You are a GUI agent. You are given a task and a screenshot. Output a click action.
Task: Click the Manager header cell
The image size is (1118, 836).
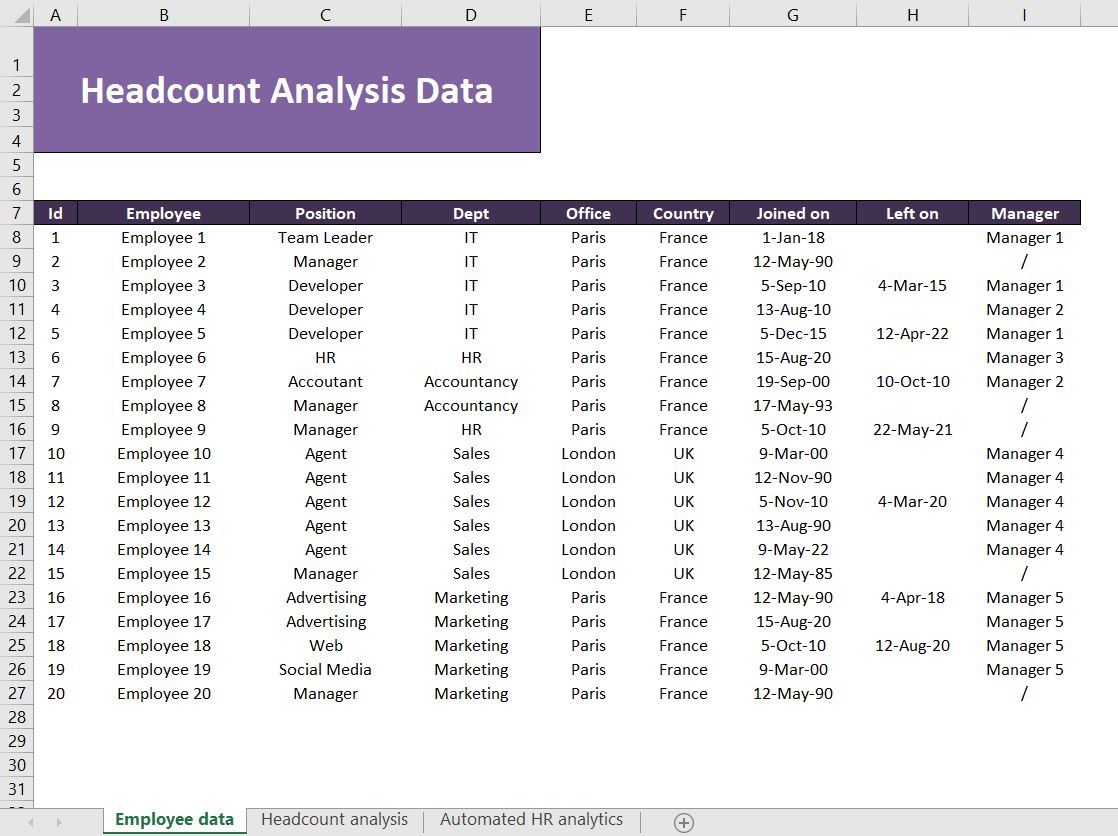(x=1025, y=213)
